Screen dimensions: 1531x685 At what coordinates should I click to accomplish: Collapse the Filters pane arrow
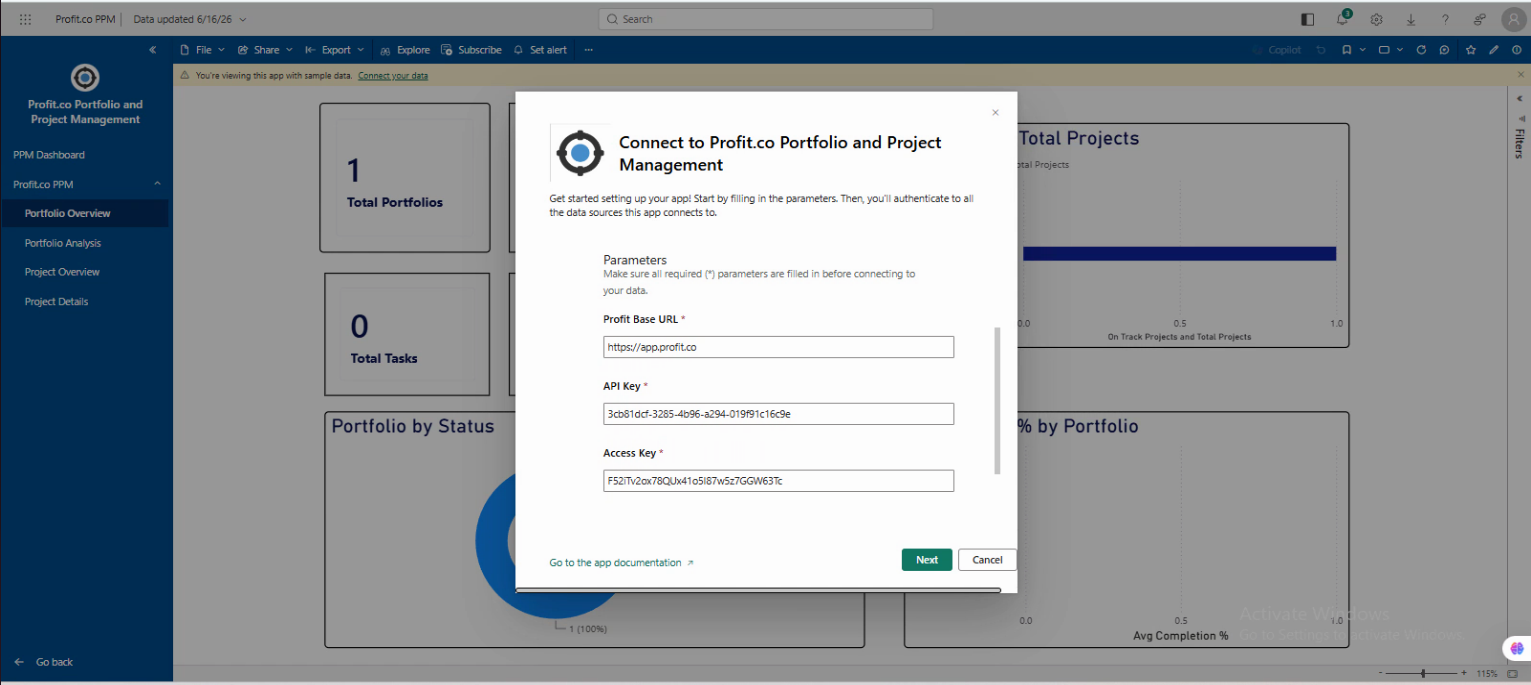coord(1518,99)
